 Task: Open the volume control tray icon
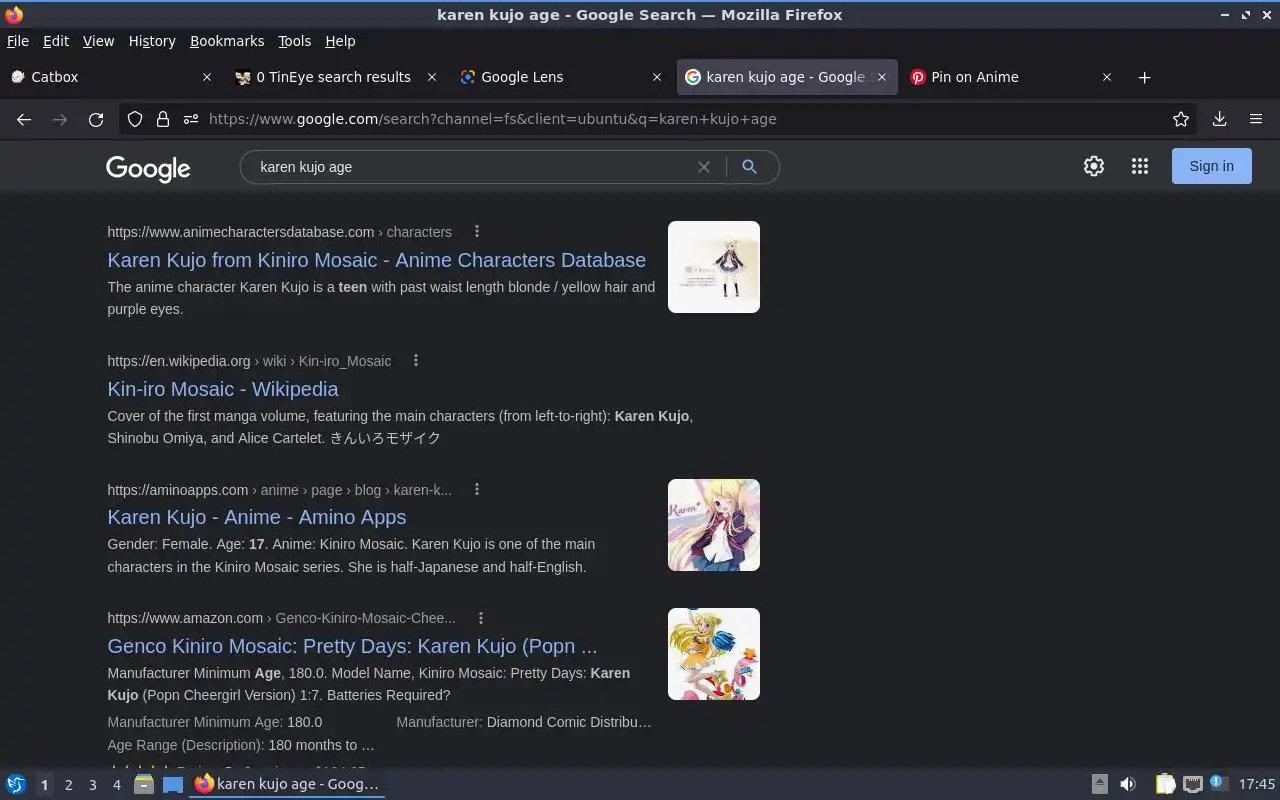[1128, 784]
